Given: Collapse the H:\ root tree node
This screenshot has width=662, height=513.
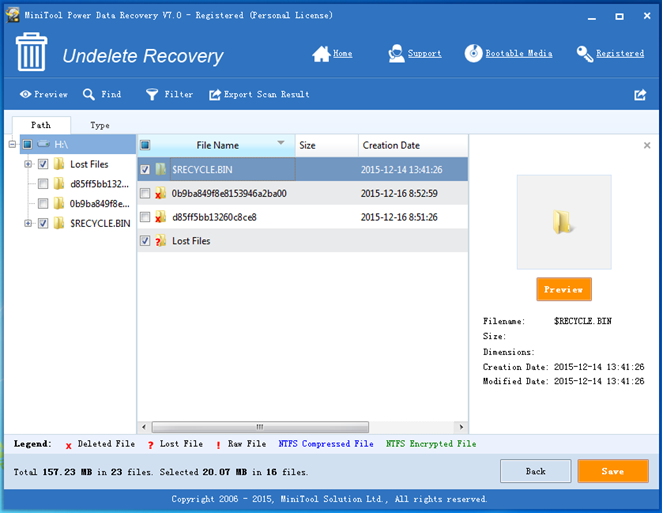Looking at the screenshot, I should click(x=12, y=144).
